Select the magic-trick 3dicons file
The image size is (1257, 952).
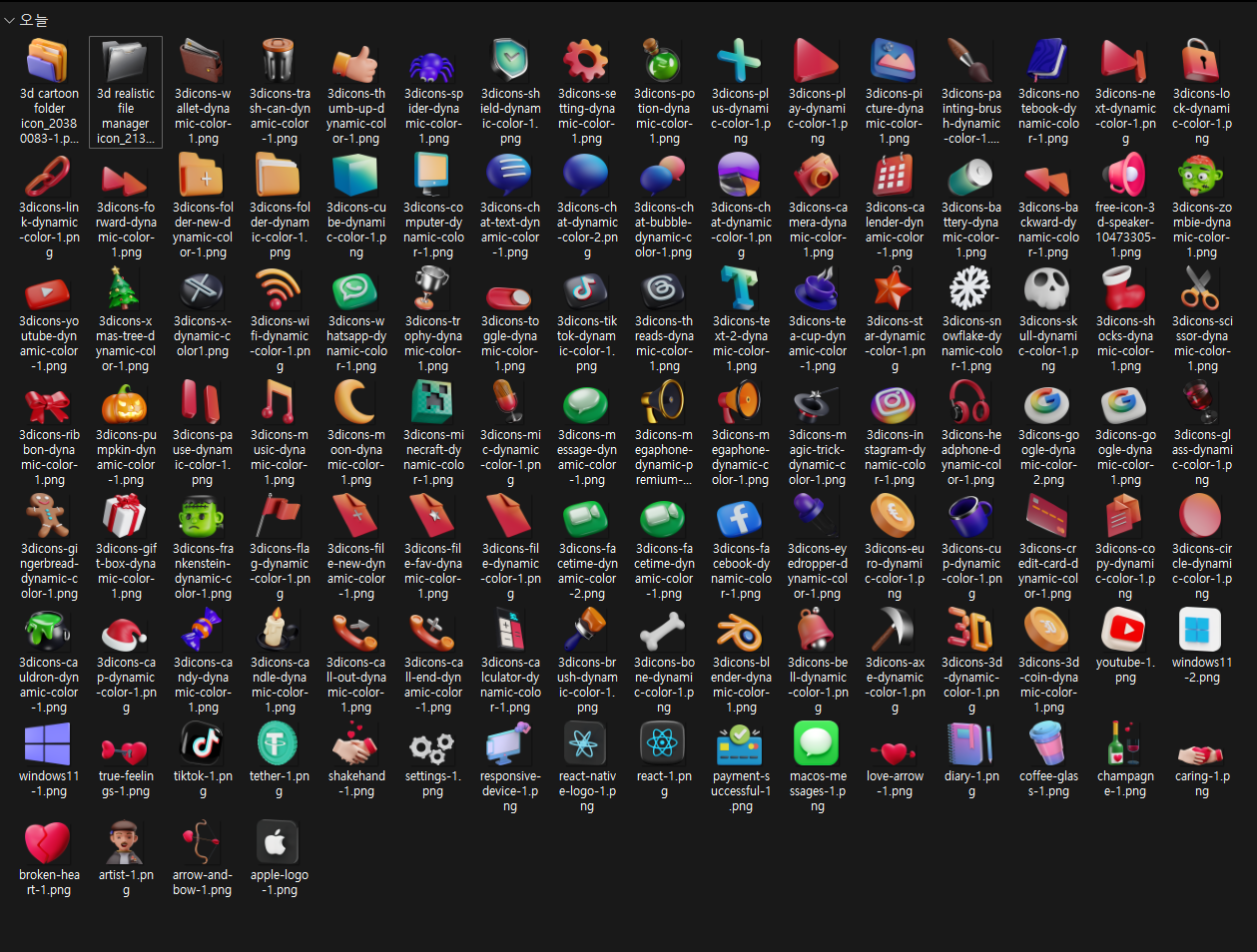coord(818,433)
